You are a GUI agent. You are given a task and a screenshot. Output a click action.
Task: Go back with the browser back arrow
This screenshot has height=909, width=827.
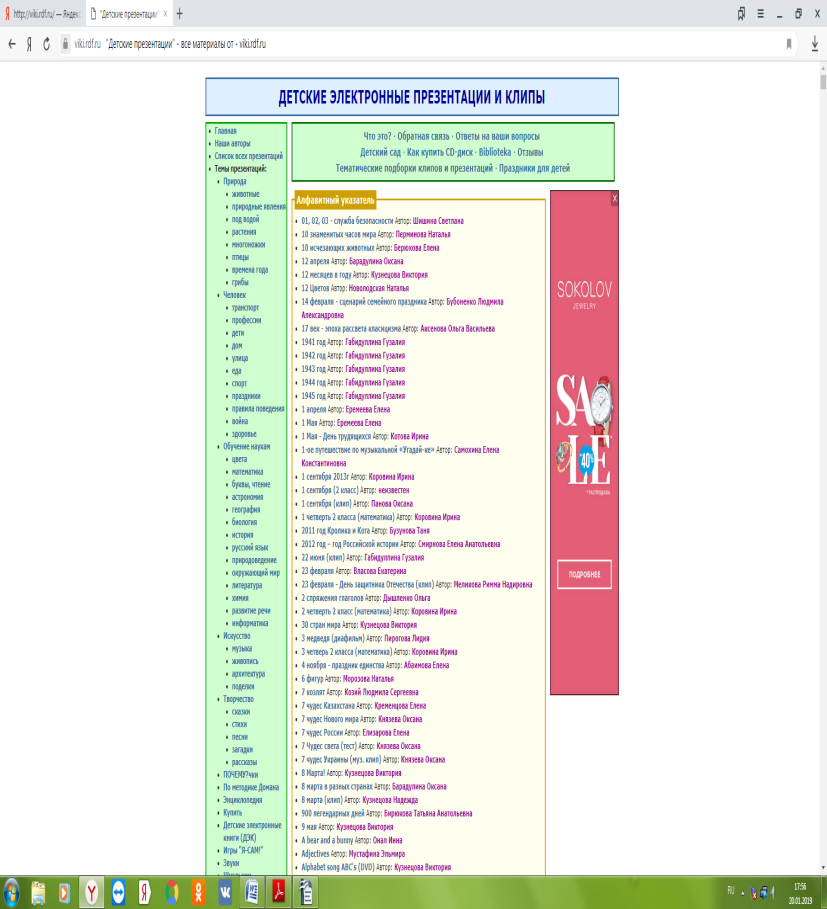click(12, 44)
